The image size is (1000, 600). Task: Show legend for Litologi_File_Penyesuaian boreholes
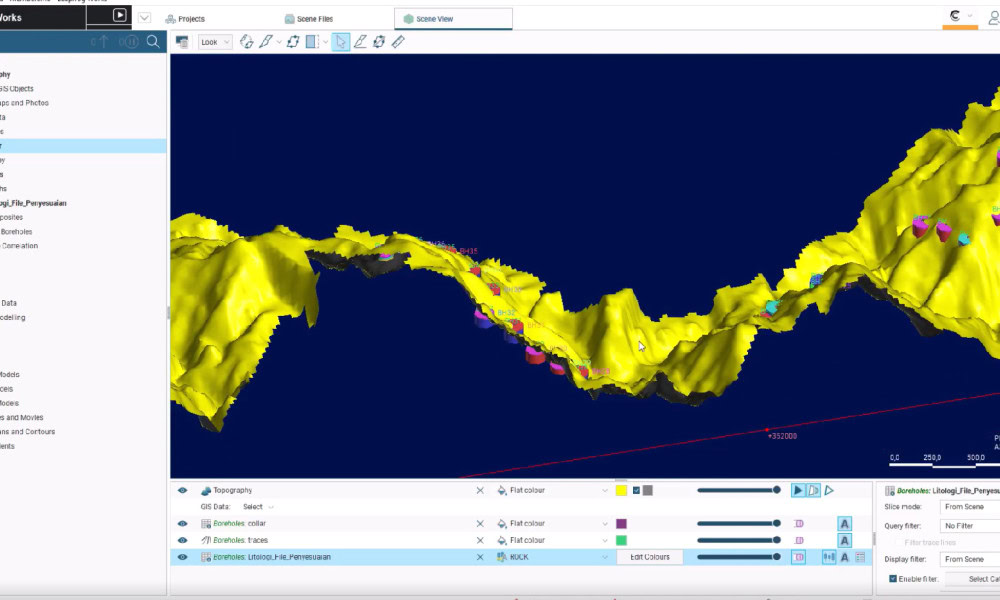pos(860,557)
